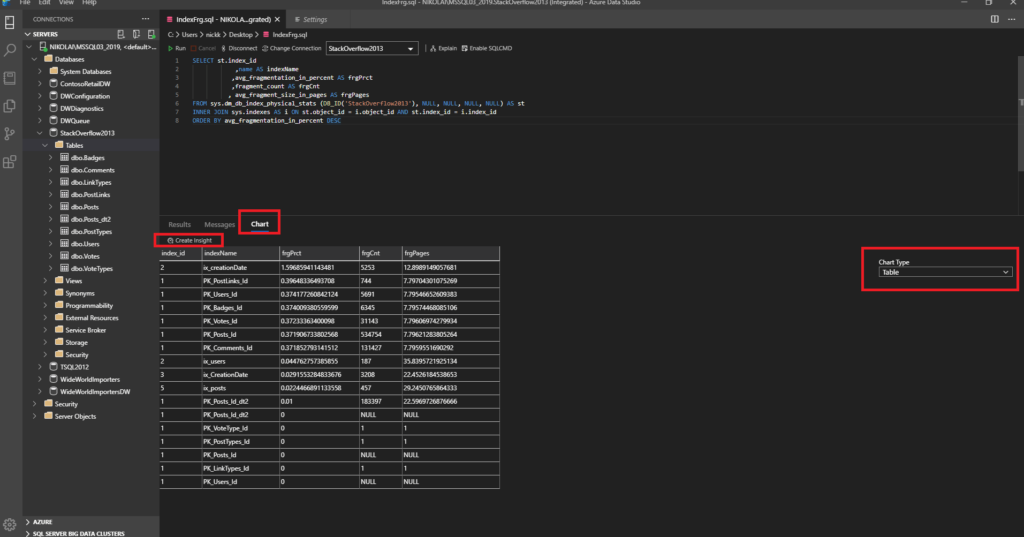Click the Cancel query button
Image resolution: width=1024 pixels, height=537 pixels.
pyautogui.click(x=203, y=48)
